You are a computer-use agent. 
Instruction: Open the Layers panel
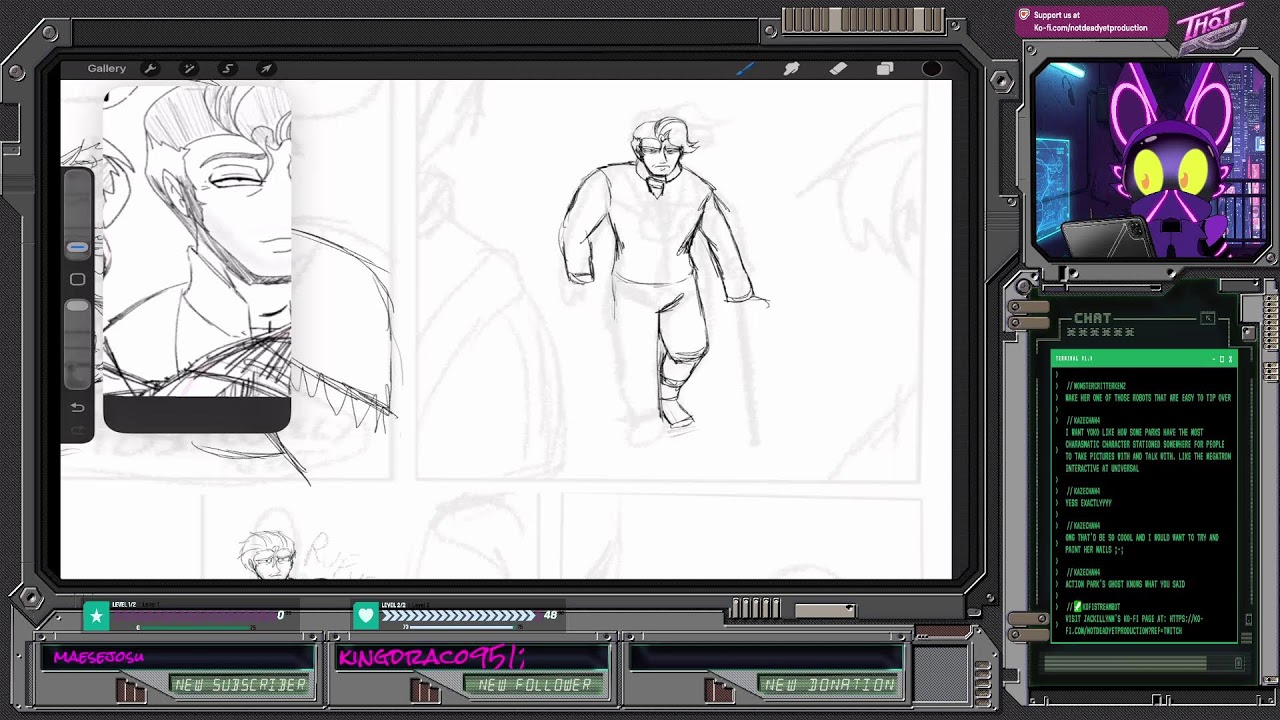coord(885,68)
